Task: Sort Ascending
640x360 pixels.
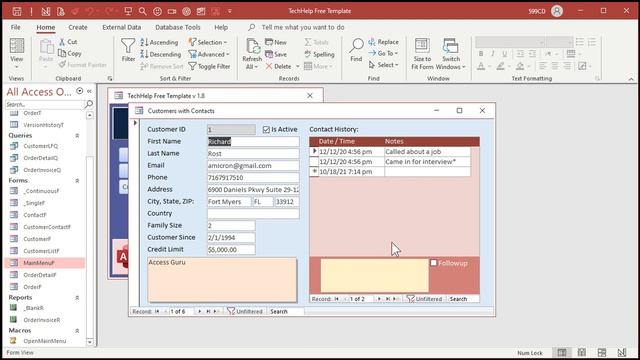Action: (x=160, y=42)
